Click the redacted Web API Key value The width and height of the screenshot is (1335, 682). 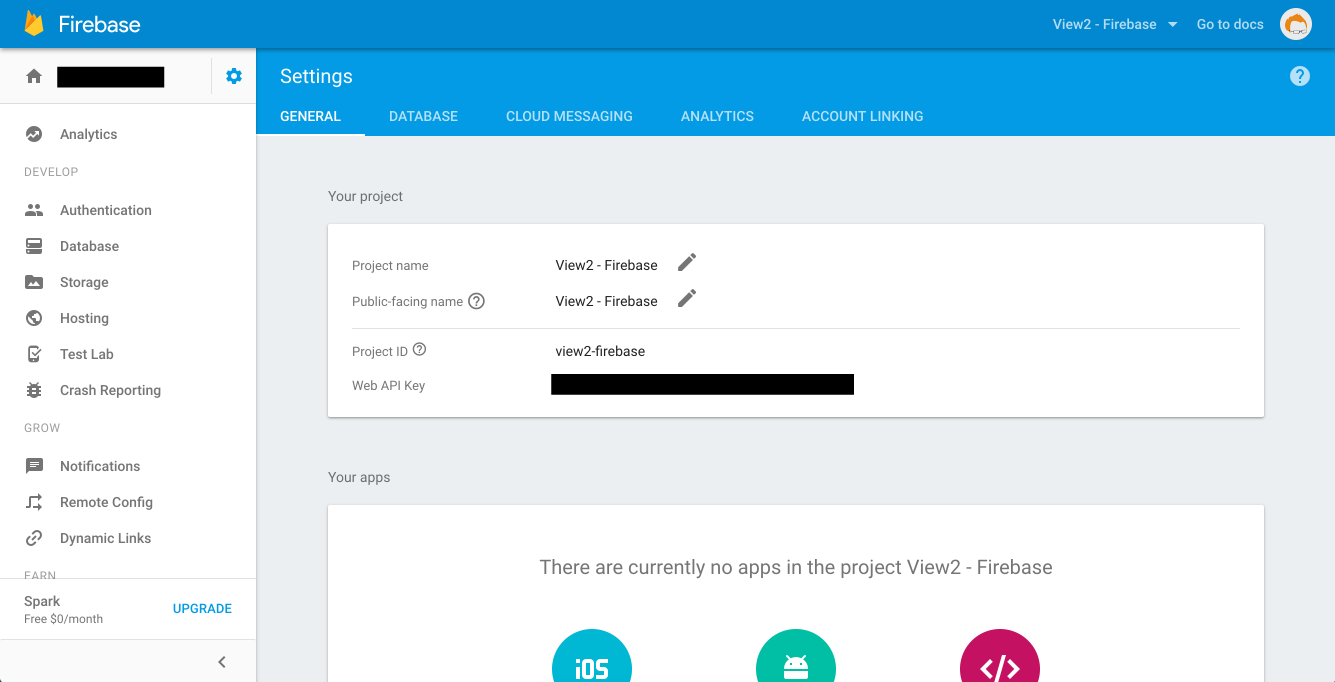coord(702,384)
